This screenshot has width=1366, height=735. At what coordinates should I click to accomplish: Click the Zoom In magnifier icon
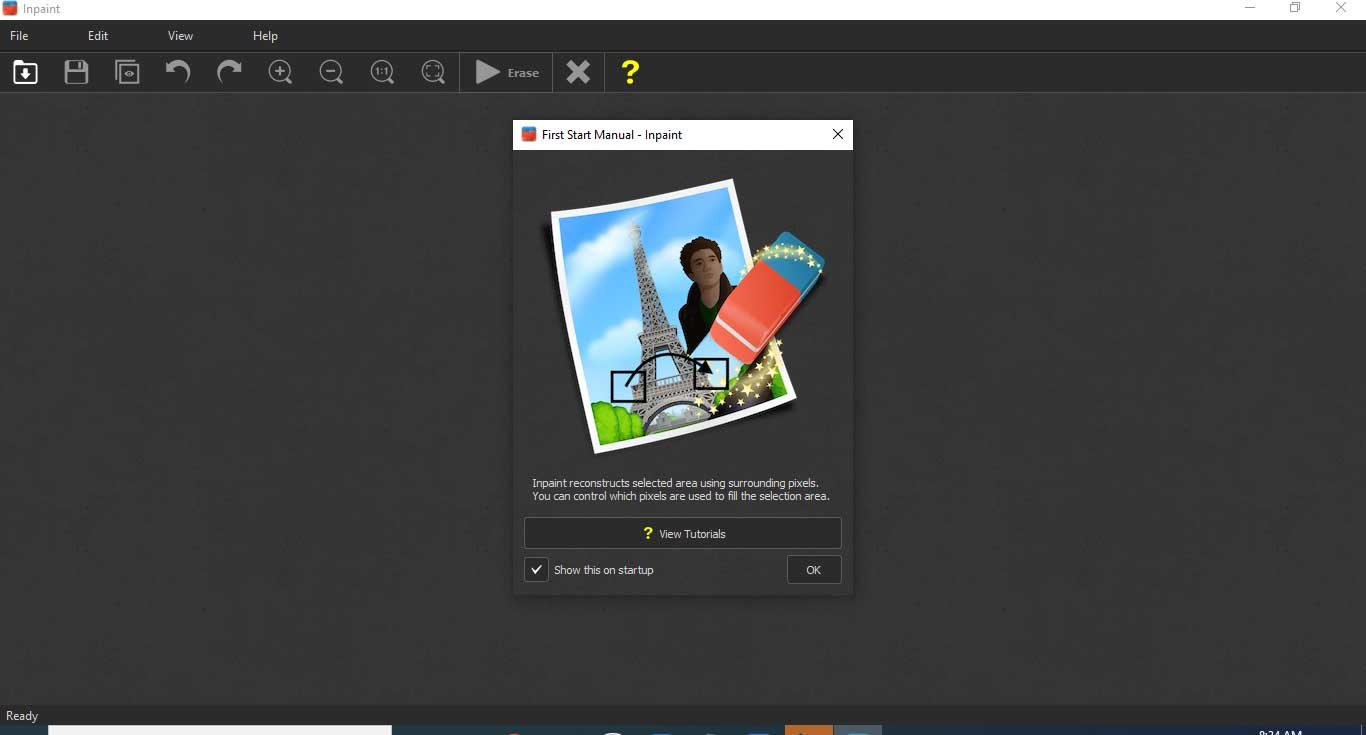[x=280, y=72]
